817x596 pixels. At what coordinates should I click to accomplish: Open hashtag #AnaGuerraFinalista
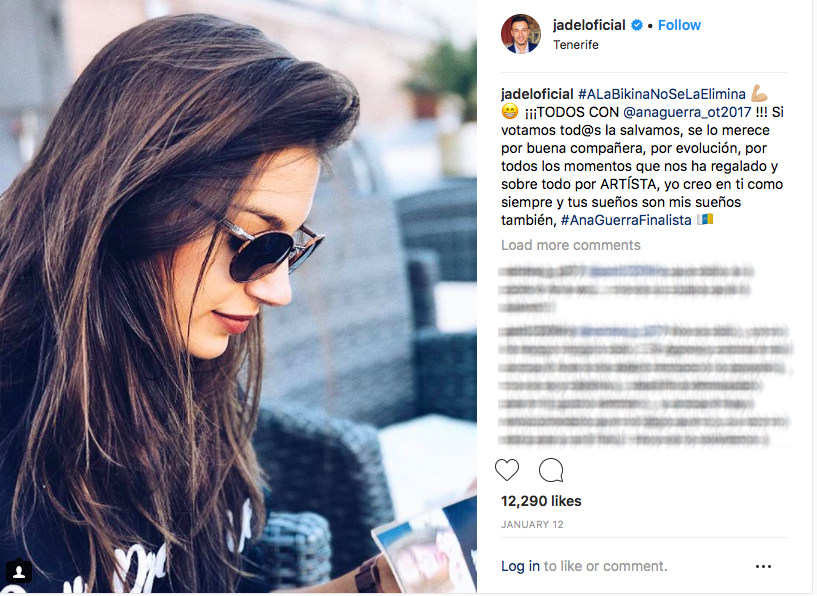point(626,220)
